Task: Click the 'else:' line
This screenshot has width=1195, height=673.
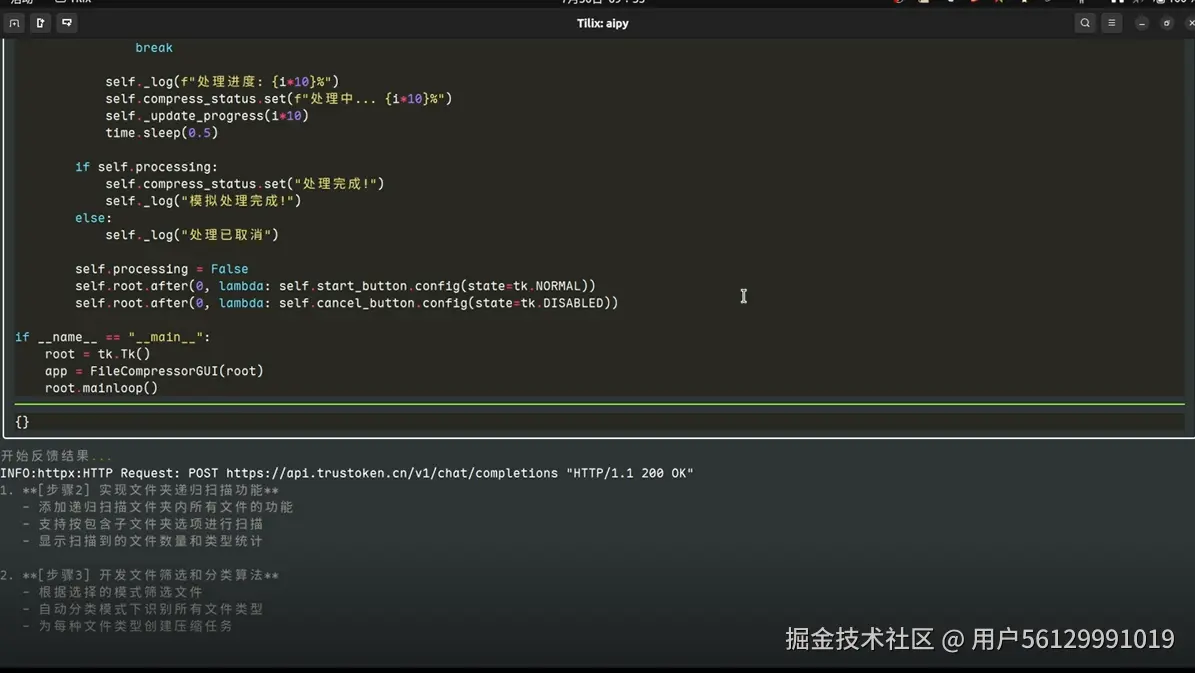Action: point(93,218)
